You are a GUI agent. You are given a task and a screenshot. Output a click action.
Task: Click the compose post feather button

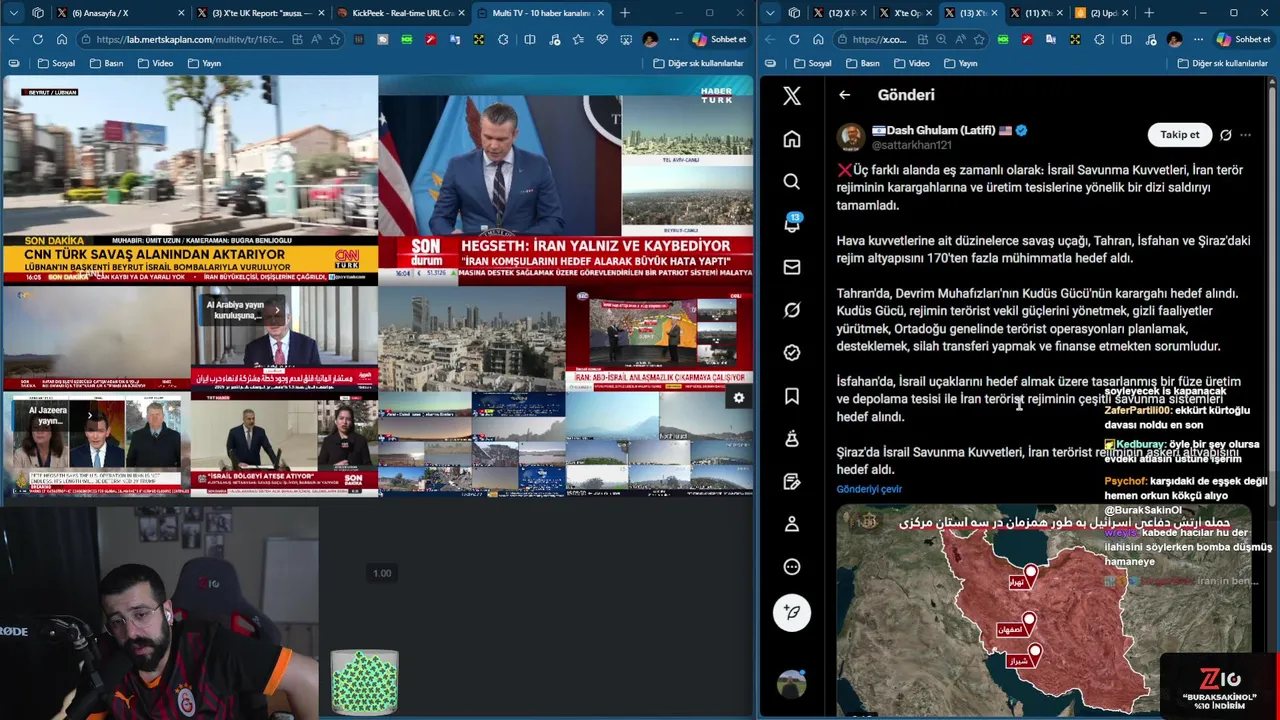tap(792, 612)
